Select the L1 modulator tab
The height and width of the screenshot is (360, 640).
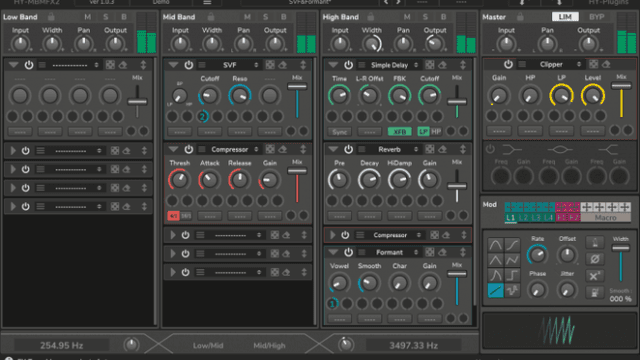[x=511, y=218]
